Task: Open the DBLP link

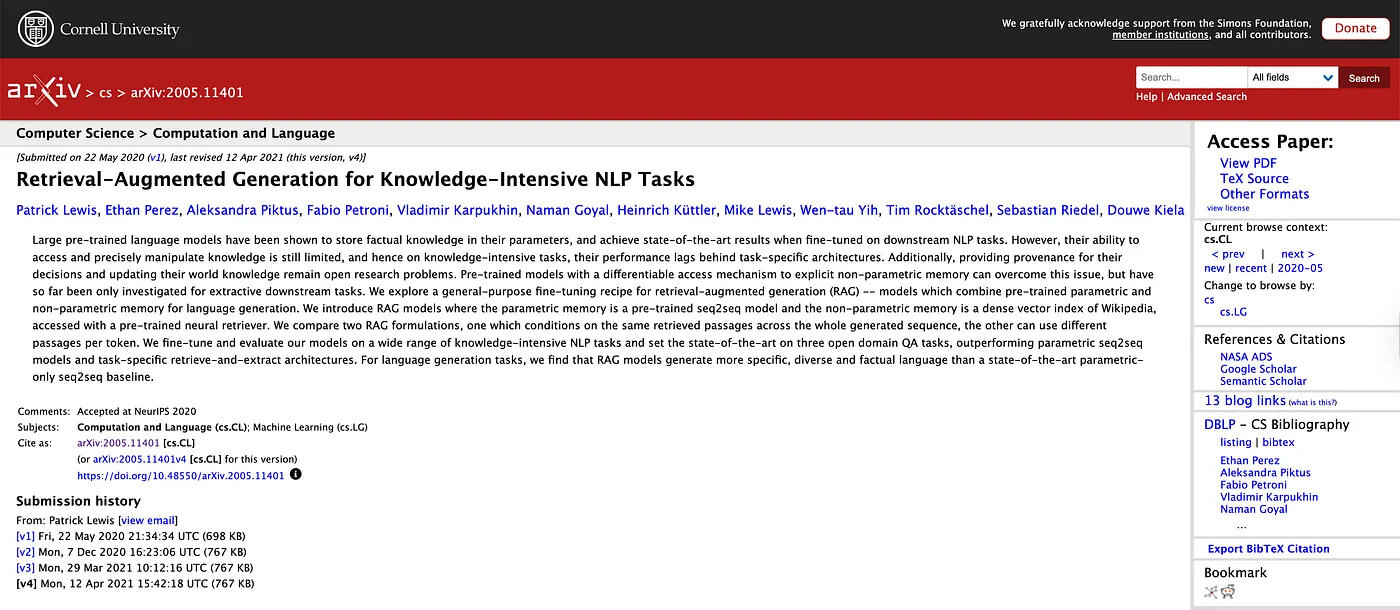Action: click(1219, 424)
